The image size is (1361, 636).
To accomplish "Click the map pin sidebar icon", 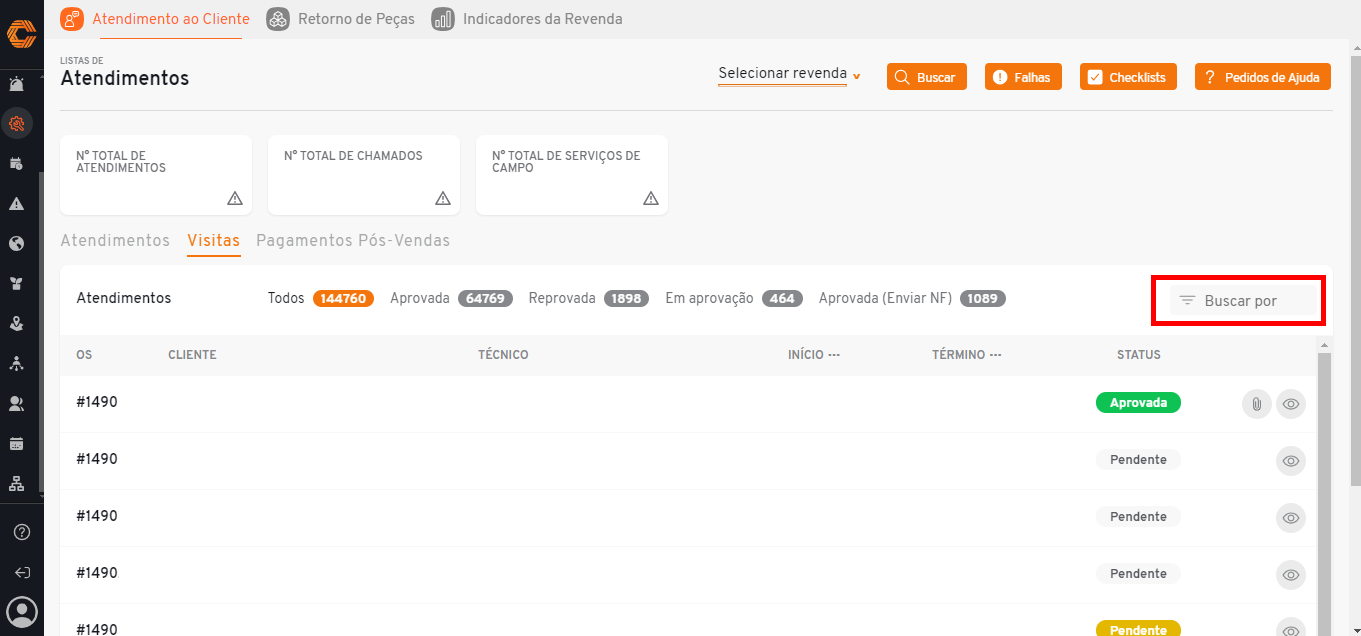I will tap(17, 323).
